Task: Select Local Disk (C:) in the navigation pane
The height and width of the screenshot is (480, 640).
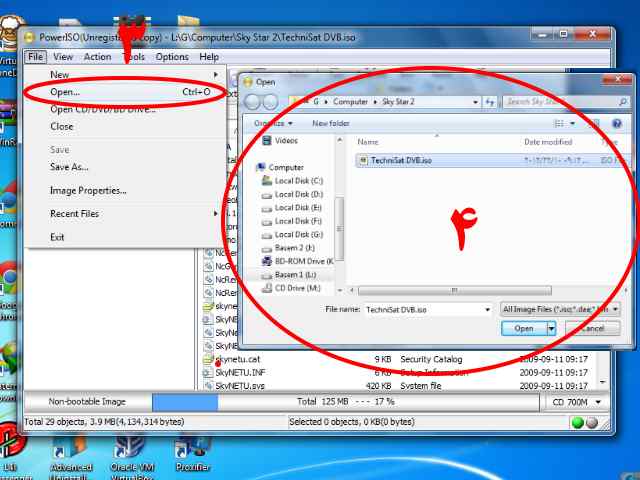Action: (x=298, y=181)
